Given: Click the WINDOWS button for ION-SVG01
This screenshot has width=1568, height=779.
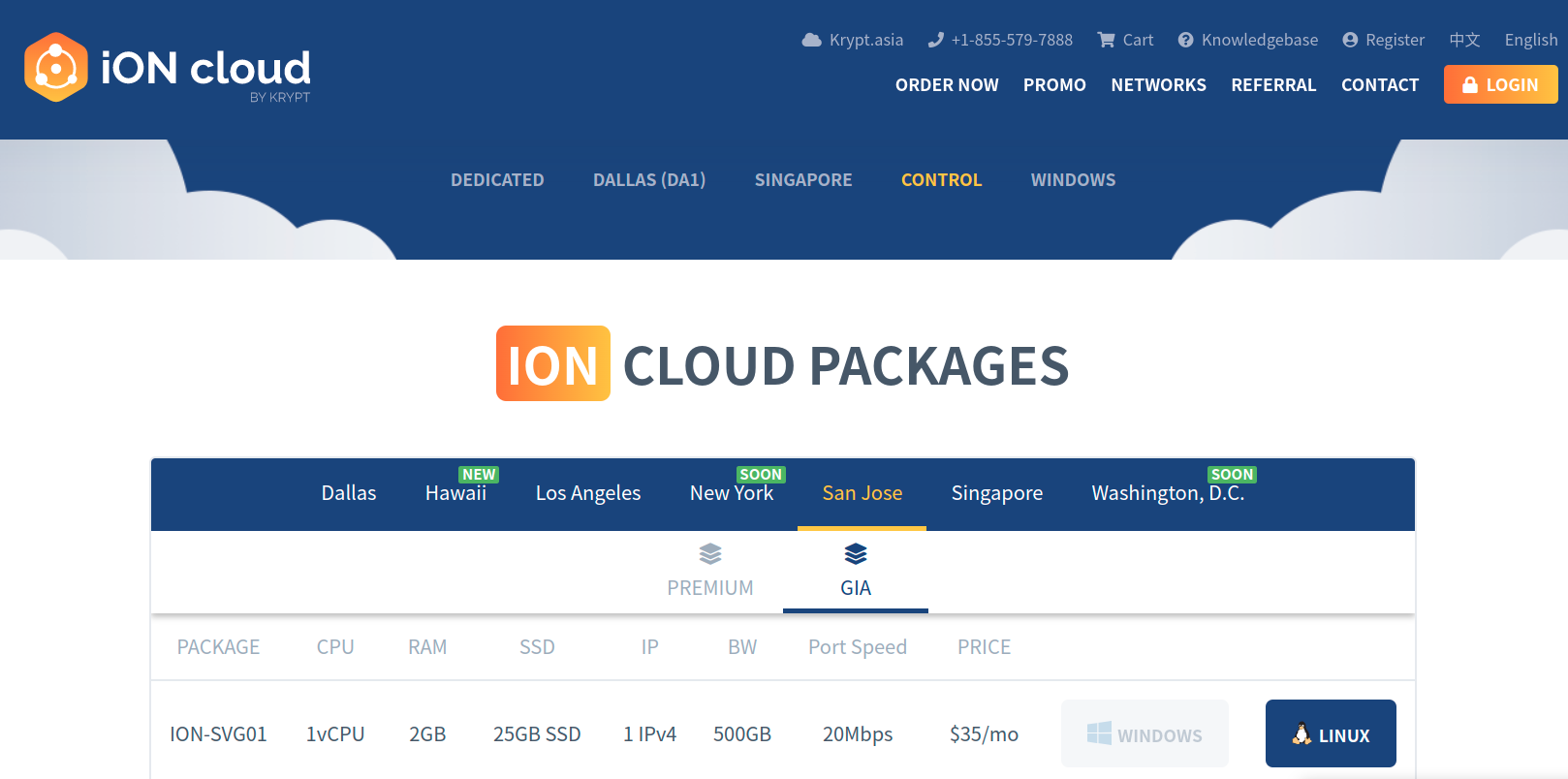Looking at the screenshot, I should [1145, 733].
